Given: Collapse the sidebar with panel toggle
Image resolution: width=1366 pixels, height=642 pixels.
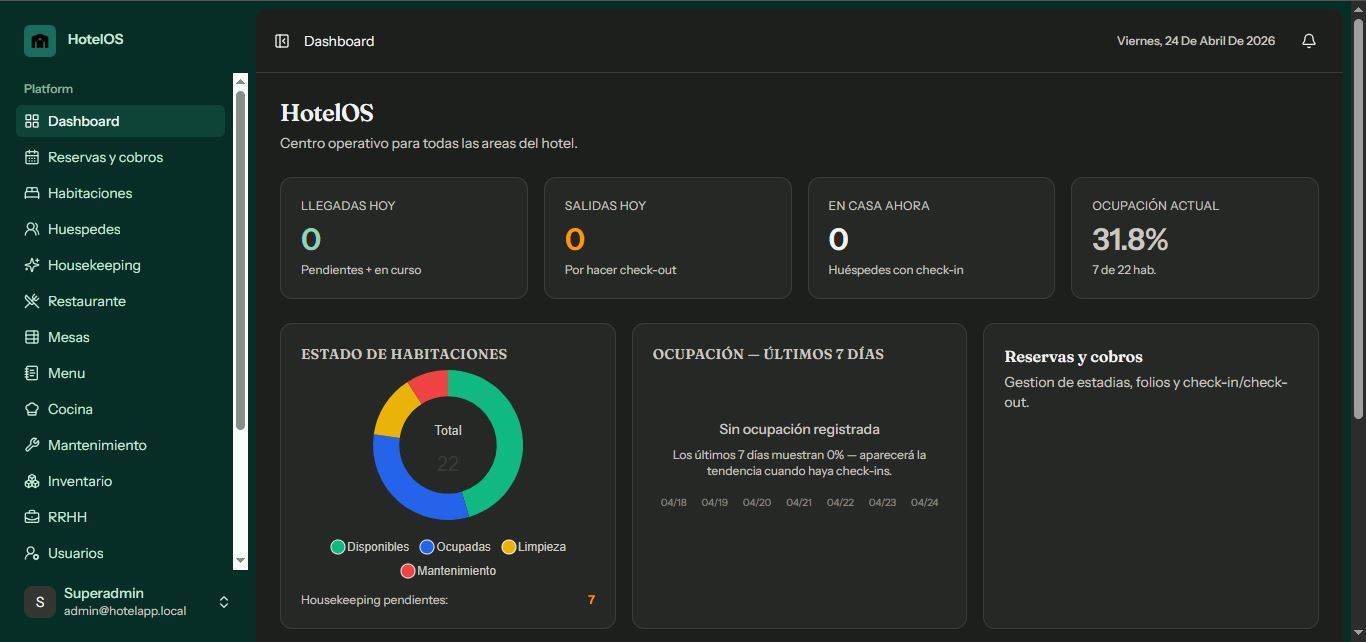Looking at the screenshot, I should click(282, 41).
